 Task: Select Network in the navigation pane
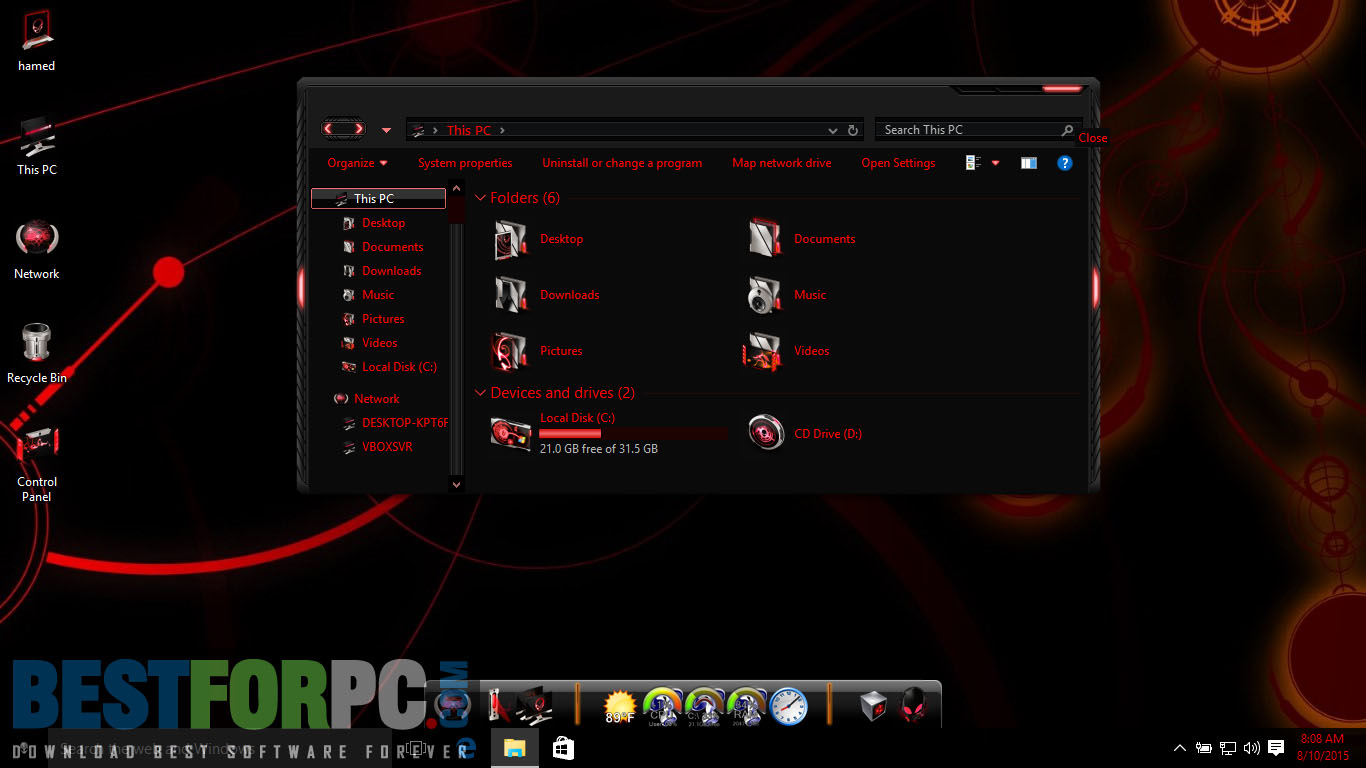pos(376,399)
